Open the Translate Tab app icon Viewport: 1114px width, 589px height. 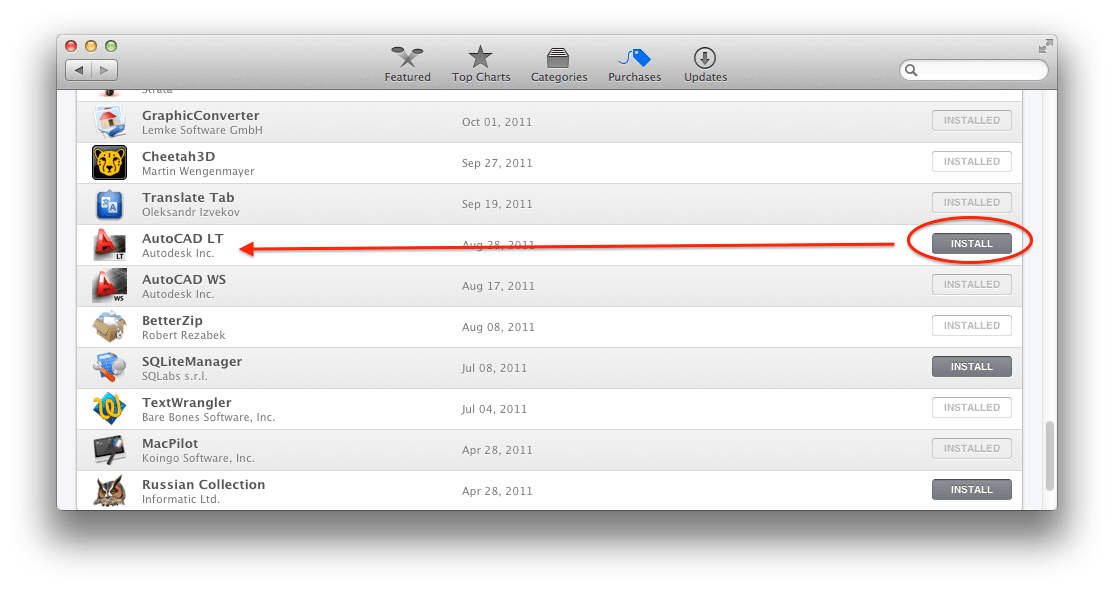pos(109,204)
